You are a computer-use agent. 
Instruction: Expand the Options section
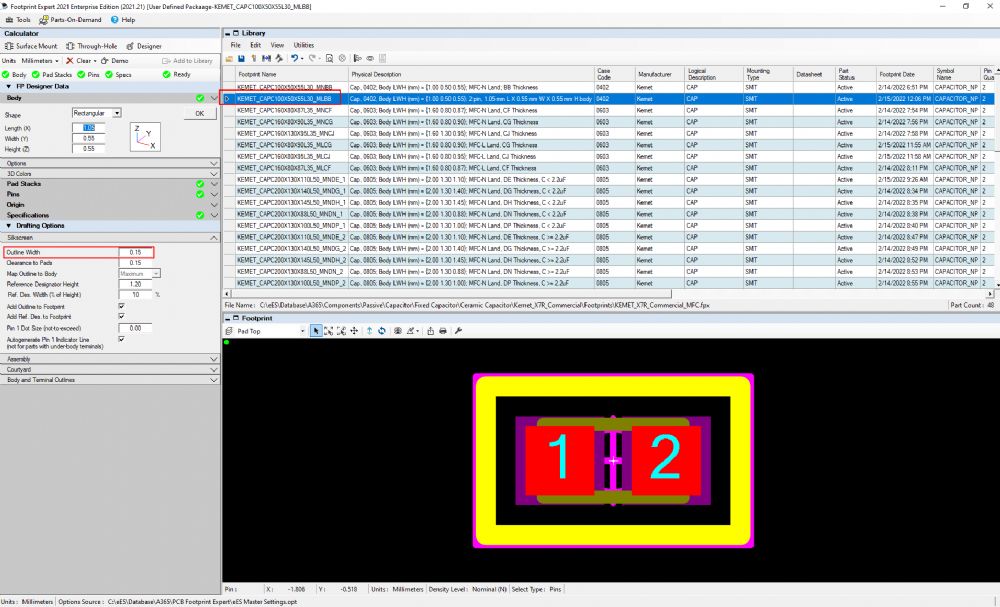(214, 163)
